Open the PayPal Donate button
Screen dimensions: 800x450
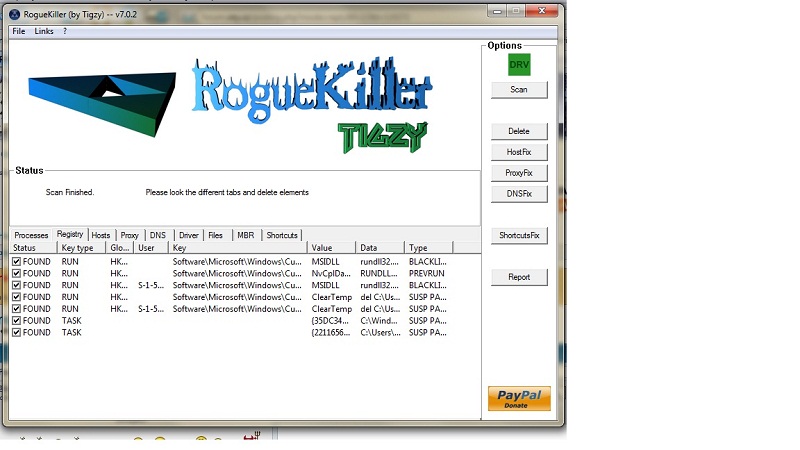[519, 398]
